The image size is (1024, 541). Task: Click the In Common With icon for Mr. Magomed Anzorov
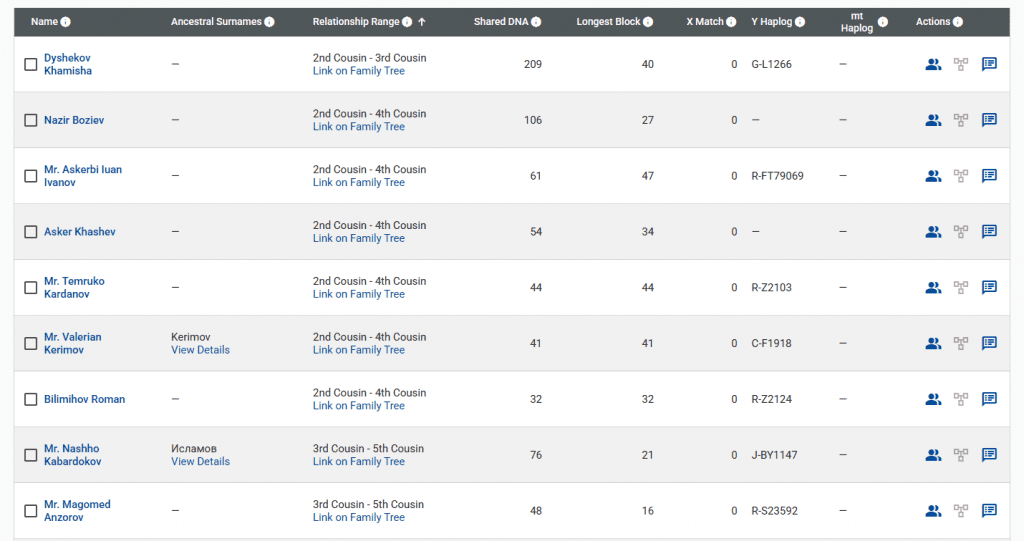pos(933,511)
